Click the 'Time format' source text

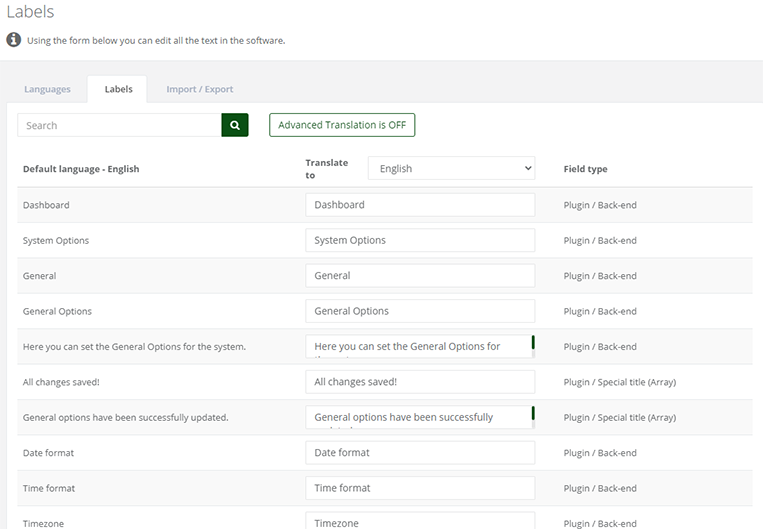tap(49, 488)
